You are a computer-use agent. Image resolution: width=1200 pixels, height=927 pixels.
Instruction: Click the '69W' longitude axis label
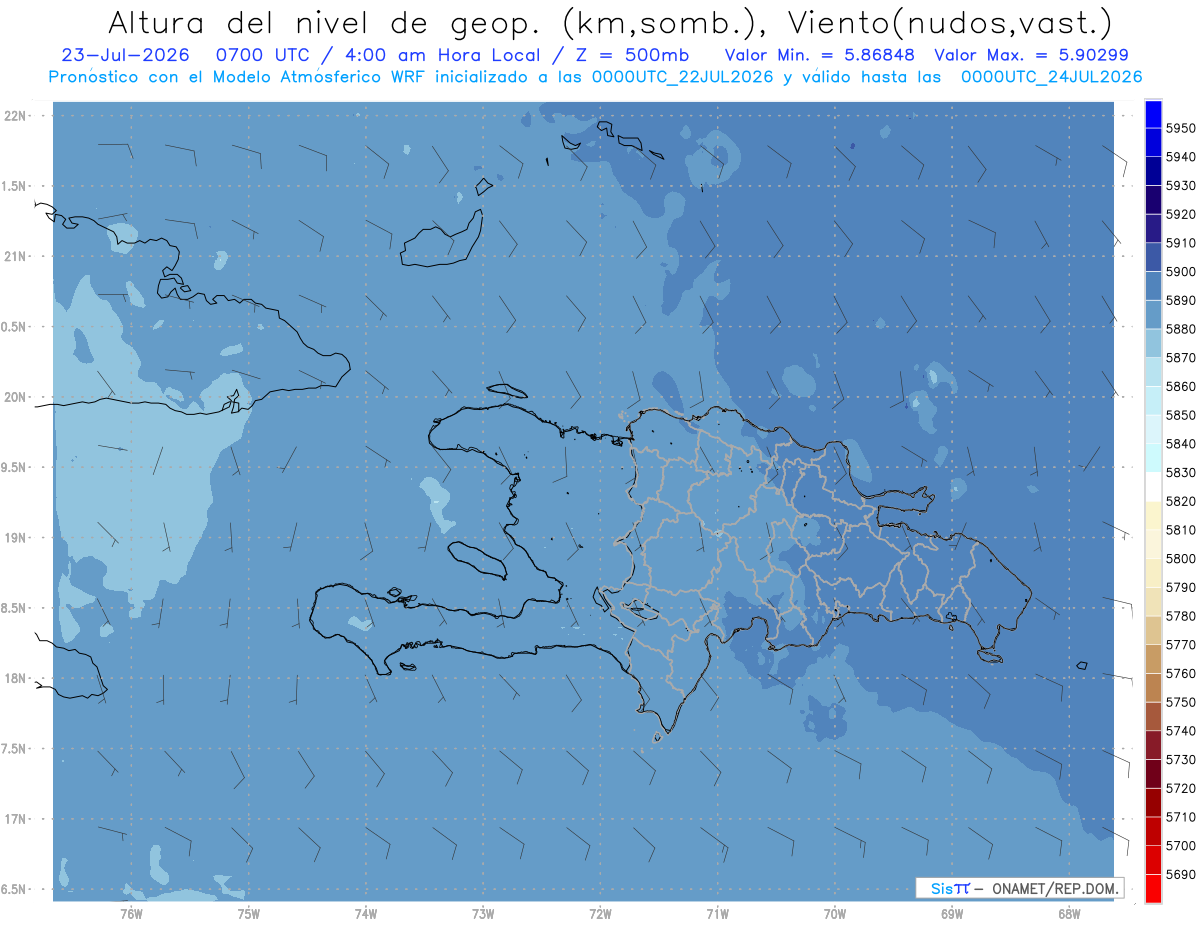pos(951,913)
